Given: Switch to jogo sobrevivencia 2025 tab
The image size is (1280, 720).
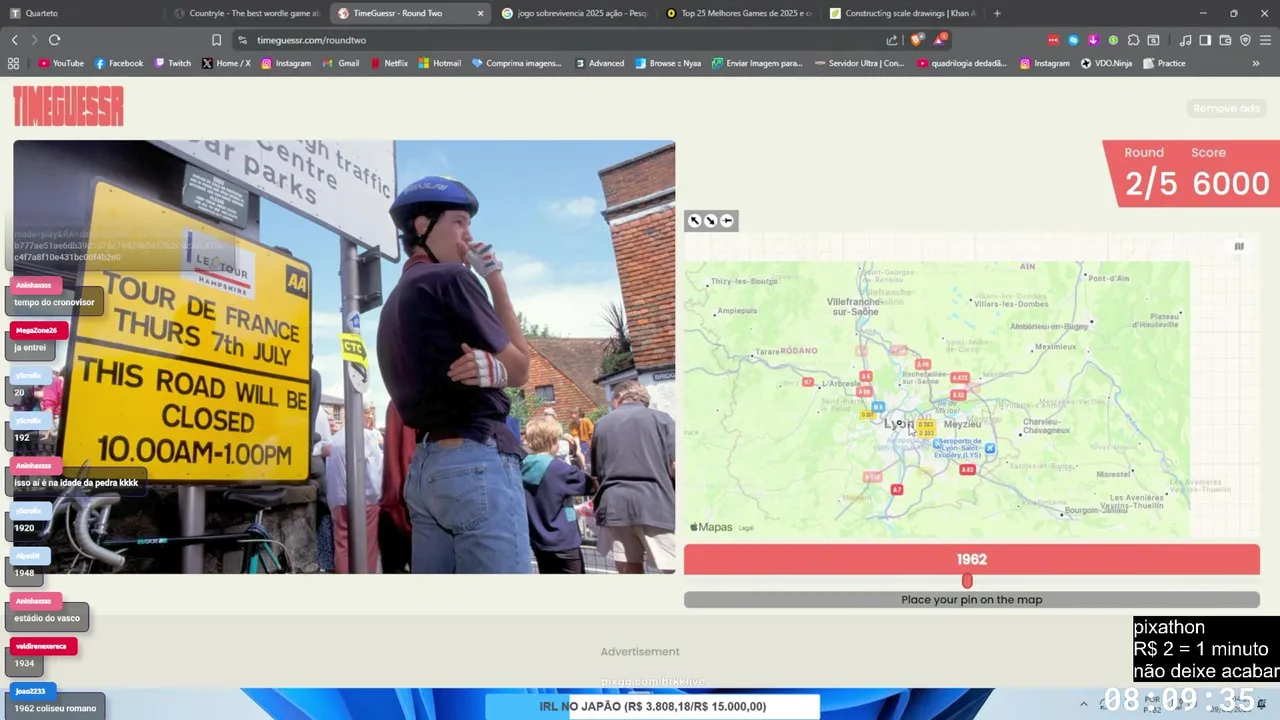Looking at the screenshot, I should point(574,13).
